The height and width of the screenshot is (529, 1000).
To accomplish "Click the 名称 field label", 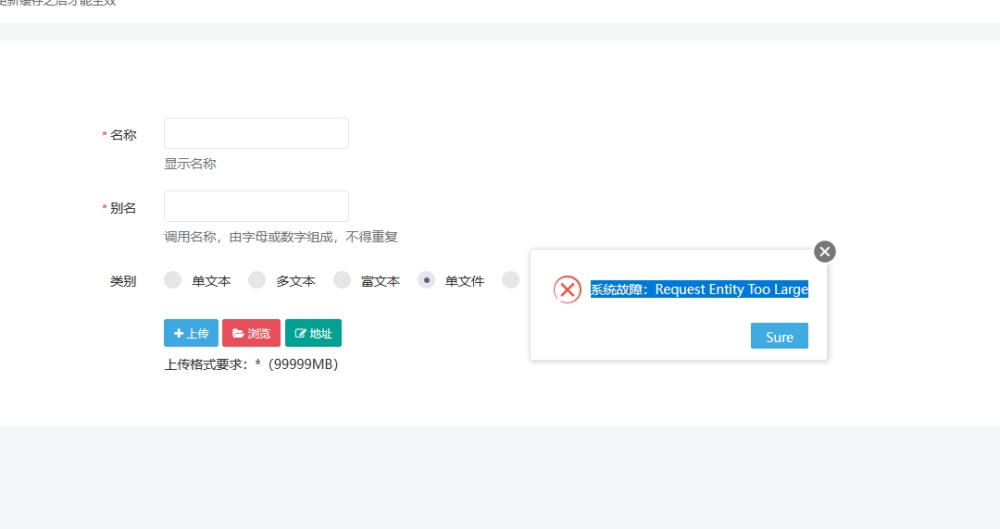I will coord(123,135).
